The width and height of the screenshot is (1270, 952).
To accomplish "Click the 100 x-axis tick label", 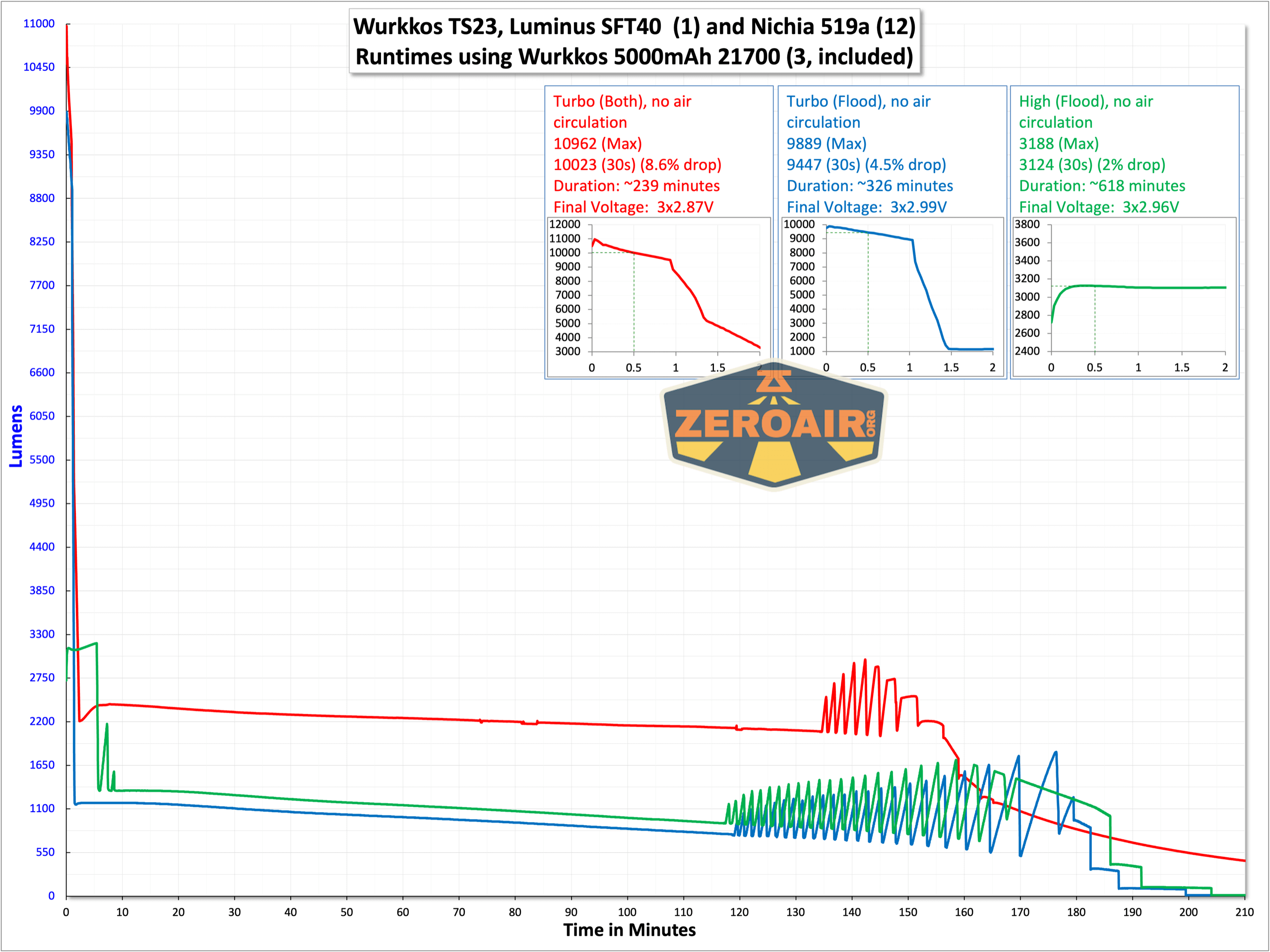I will click(x=627, y=912).
